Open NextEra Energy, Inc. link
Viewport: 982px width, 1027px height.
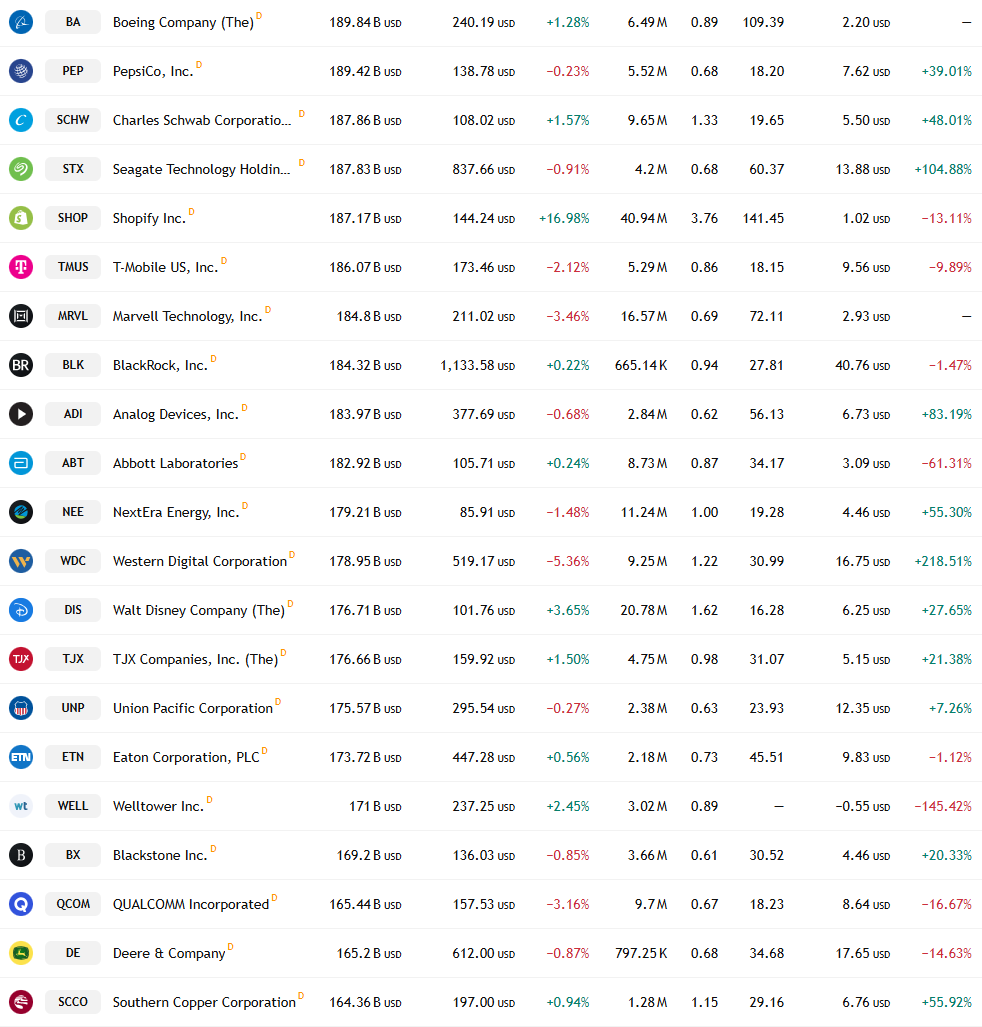(176, 512)
